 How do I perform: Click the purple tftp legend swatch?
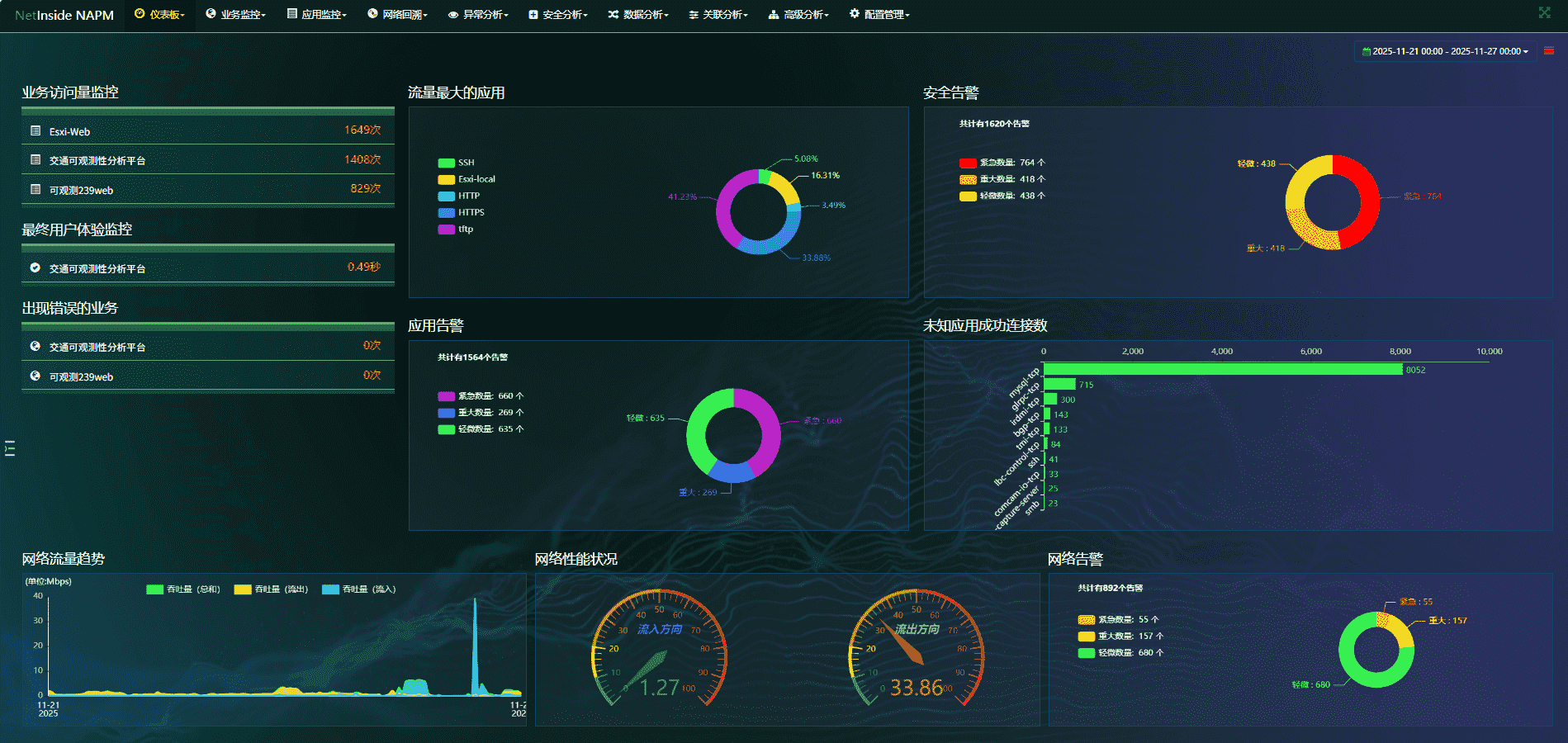point(446,230)
